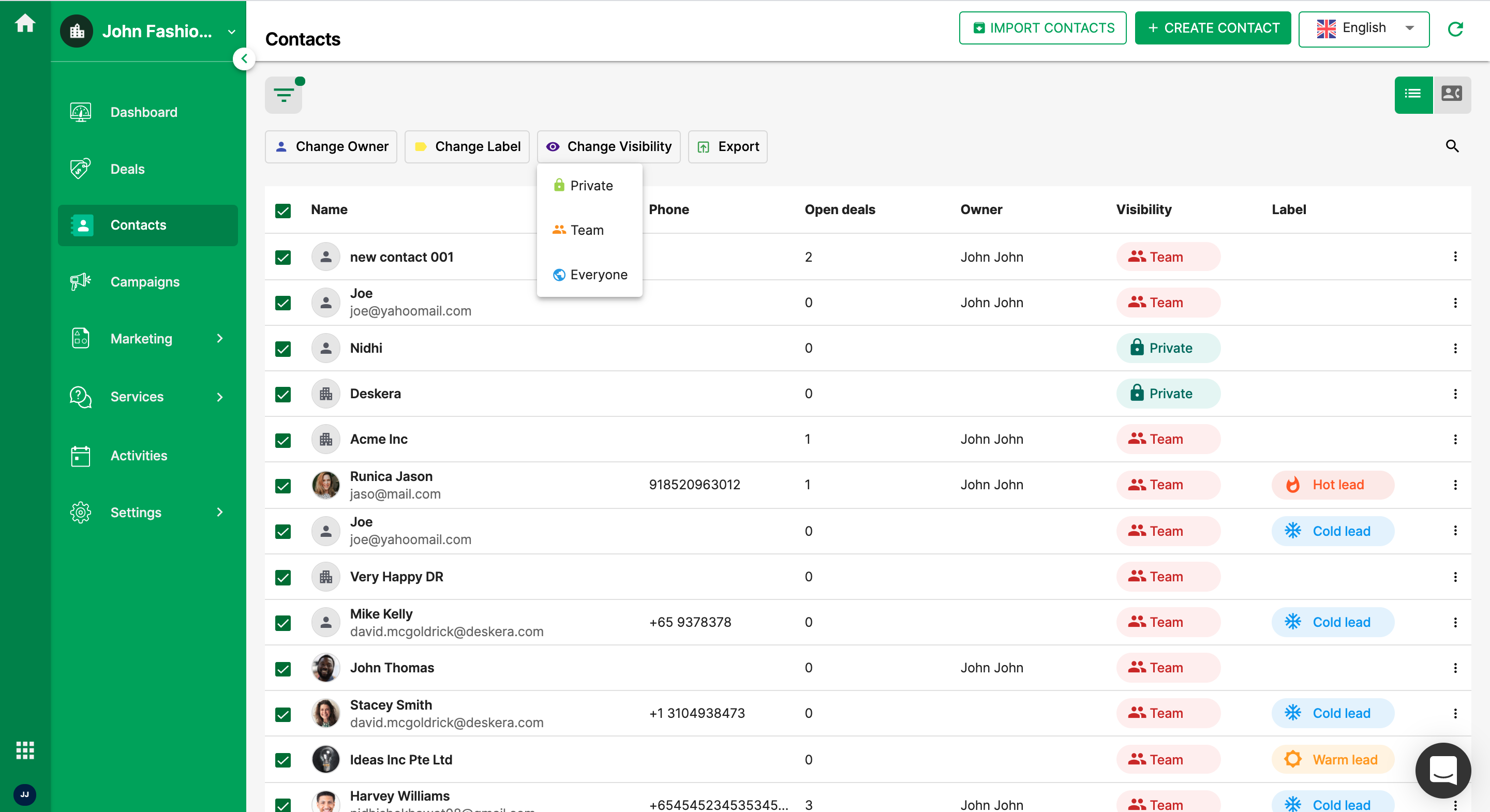The image size is (1490, 812).
Task: Uncheck the new contact 001 row
Action: click(x=282, y=258)
